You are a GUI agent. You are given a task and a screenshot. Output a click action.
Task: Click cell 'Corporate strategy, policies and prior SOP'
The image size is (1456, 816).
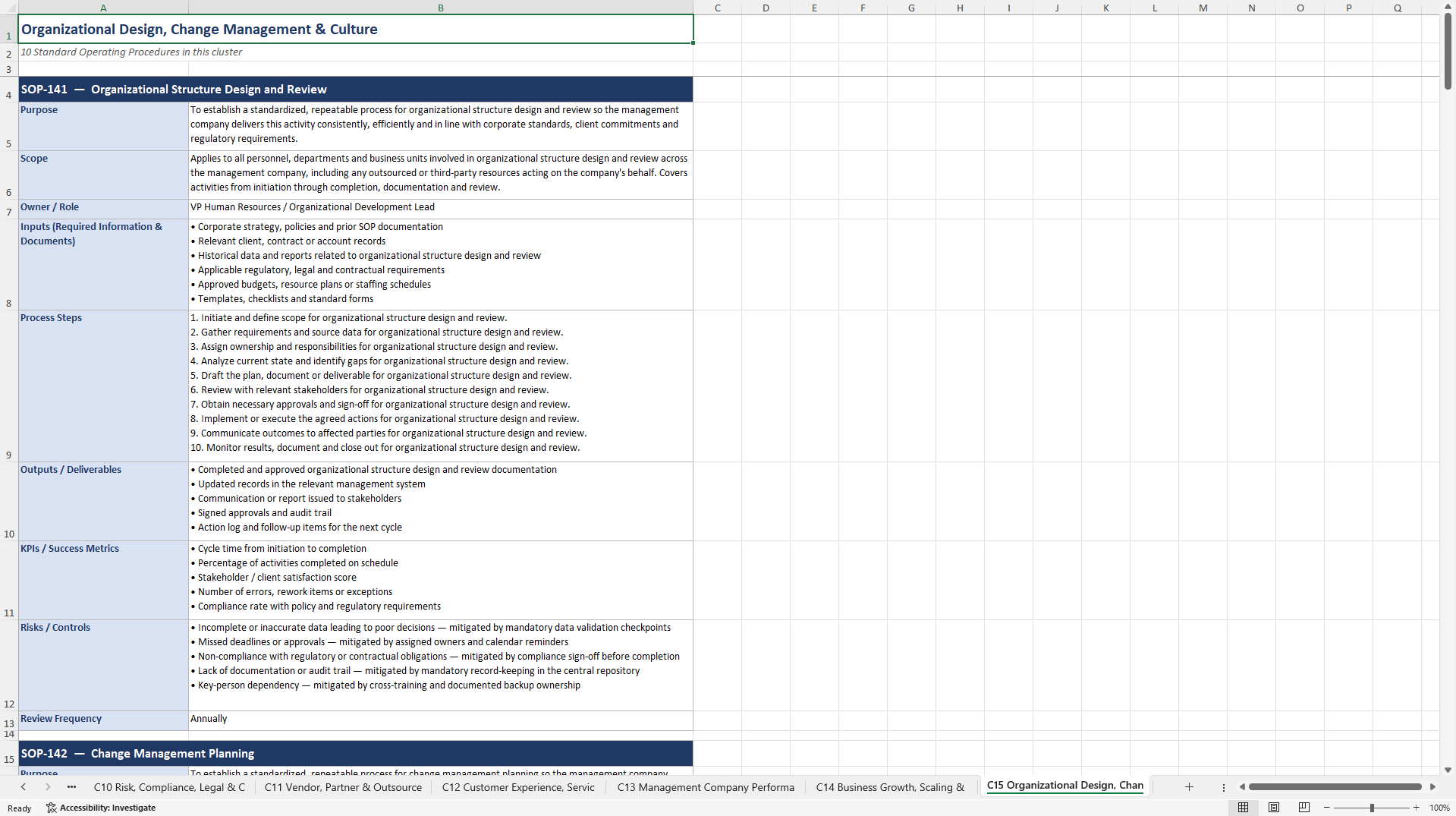441,264
